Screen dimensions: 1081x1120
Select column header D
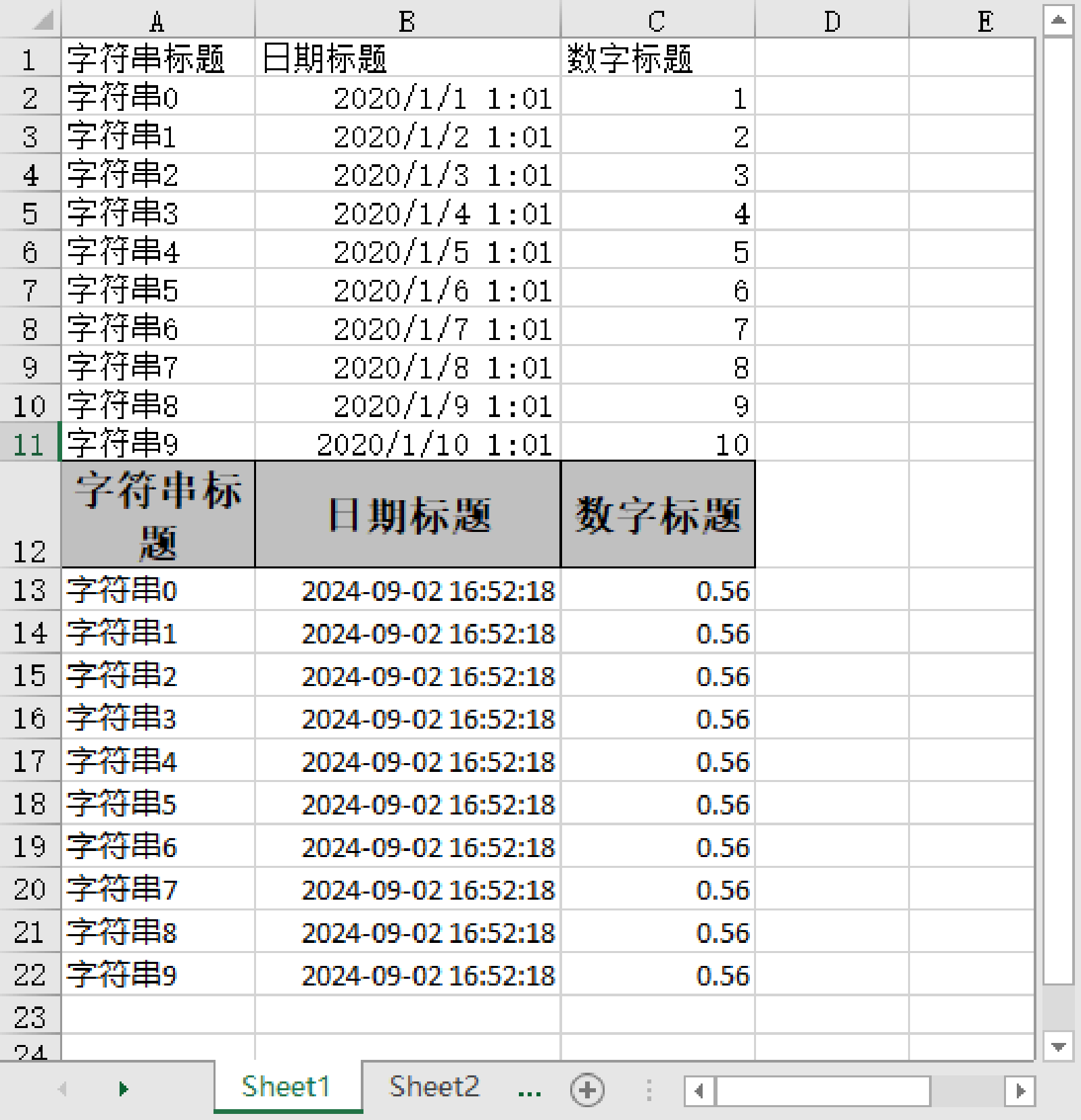(832, 21)
